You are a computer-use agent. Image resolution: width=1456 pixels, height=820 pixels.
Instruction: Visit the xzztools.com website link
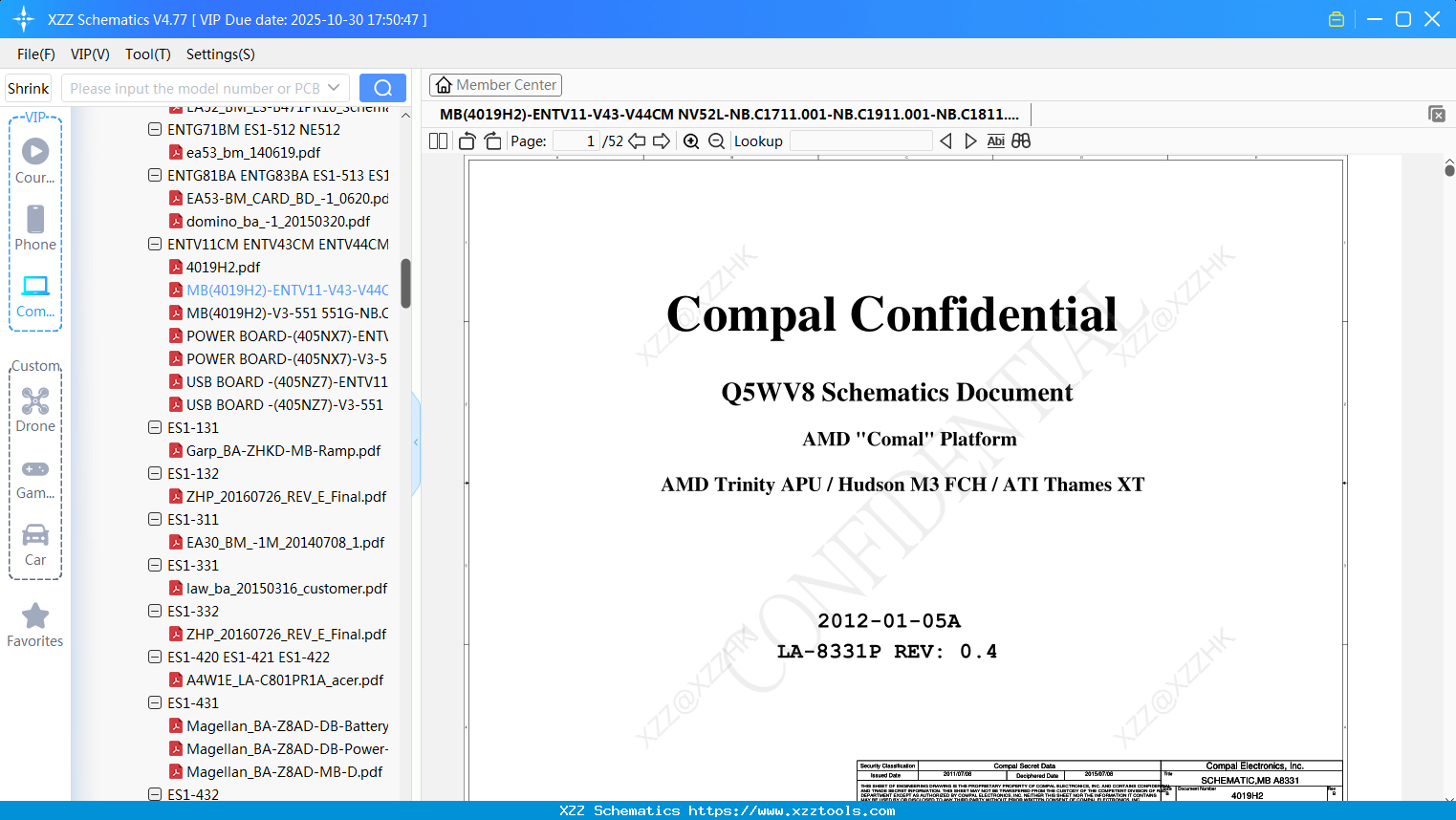[x=792, y=810]
